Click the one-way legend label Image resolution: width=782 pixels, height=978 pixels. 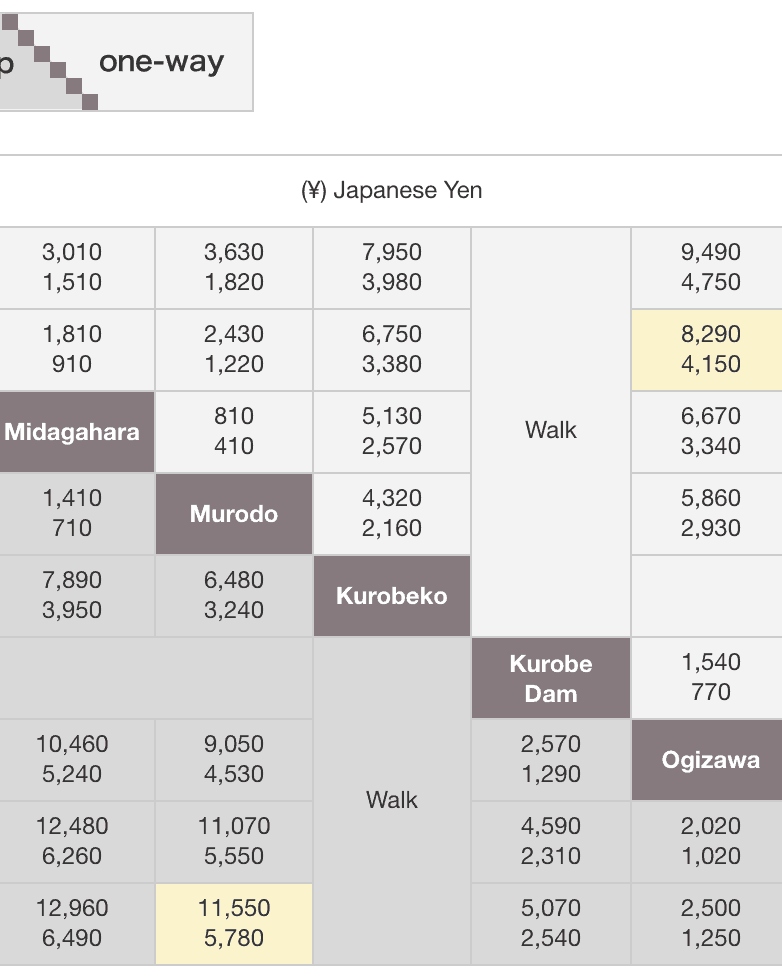[161, 62]
